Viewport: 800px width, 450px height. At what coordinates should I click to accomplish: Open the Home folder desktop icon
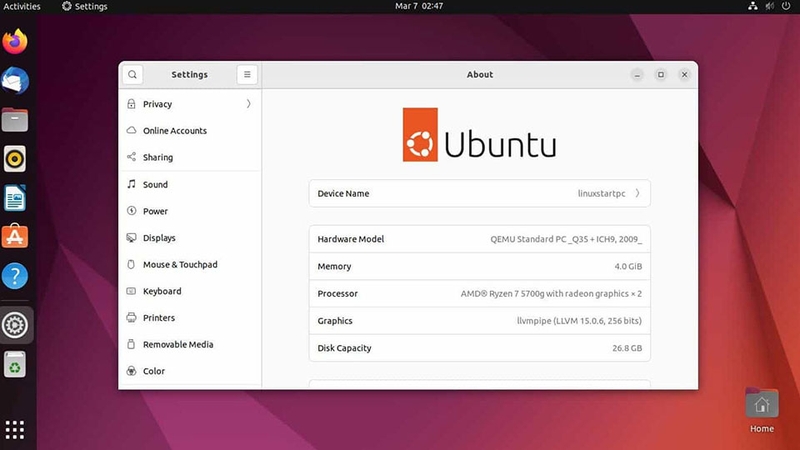762,410
